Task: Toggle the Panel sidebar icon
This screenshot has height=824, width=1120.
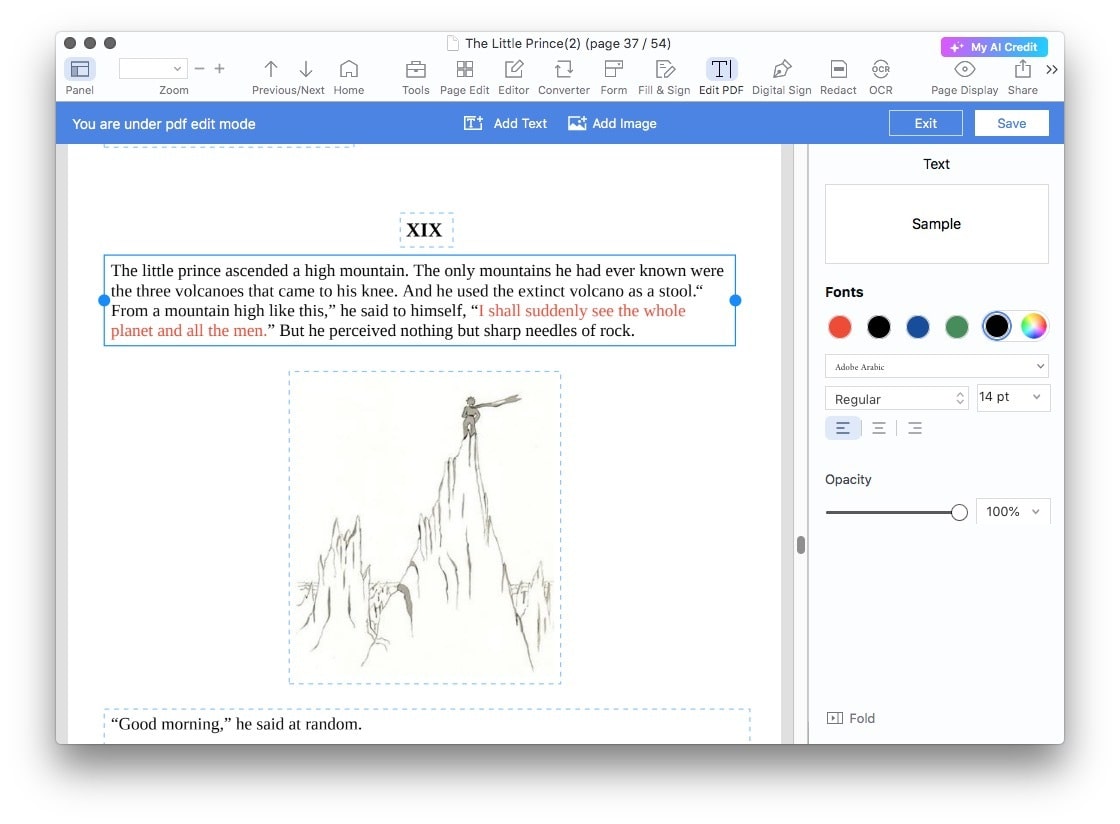Action: 79,69
